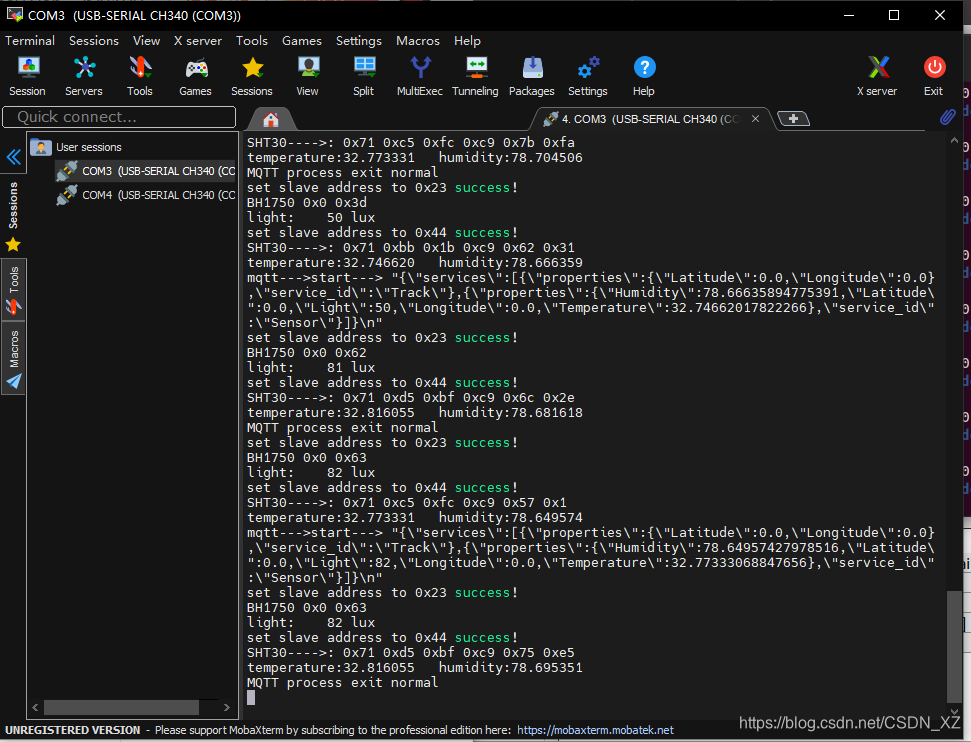
Task: Open the Tools sidebar tab
Action: pos(14,289)
